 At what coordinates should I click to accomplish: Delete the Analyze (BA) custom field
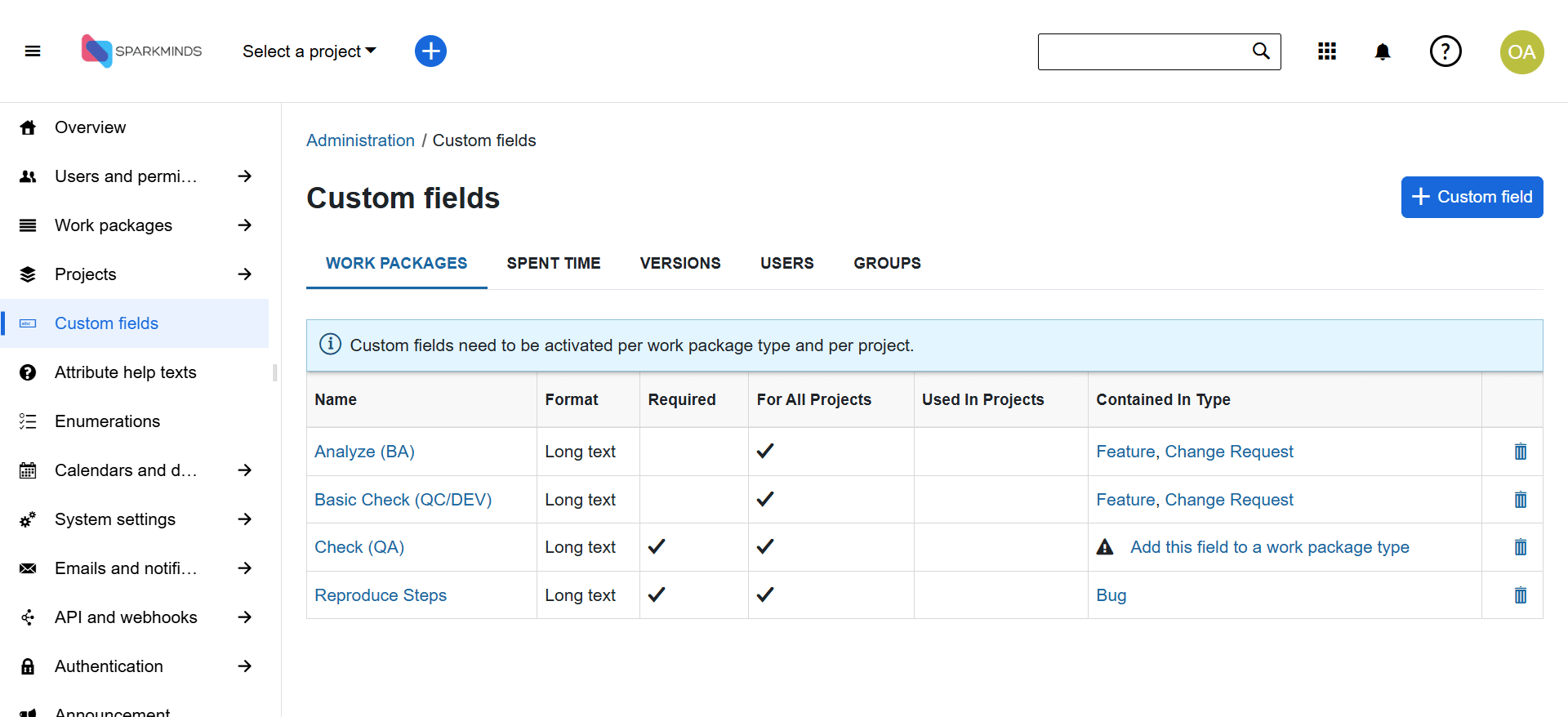tap(1520, 452)
